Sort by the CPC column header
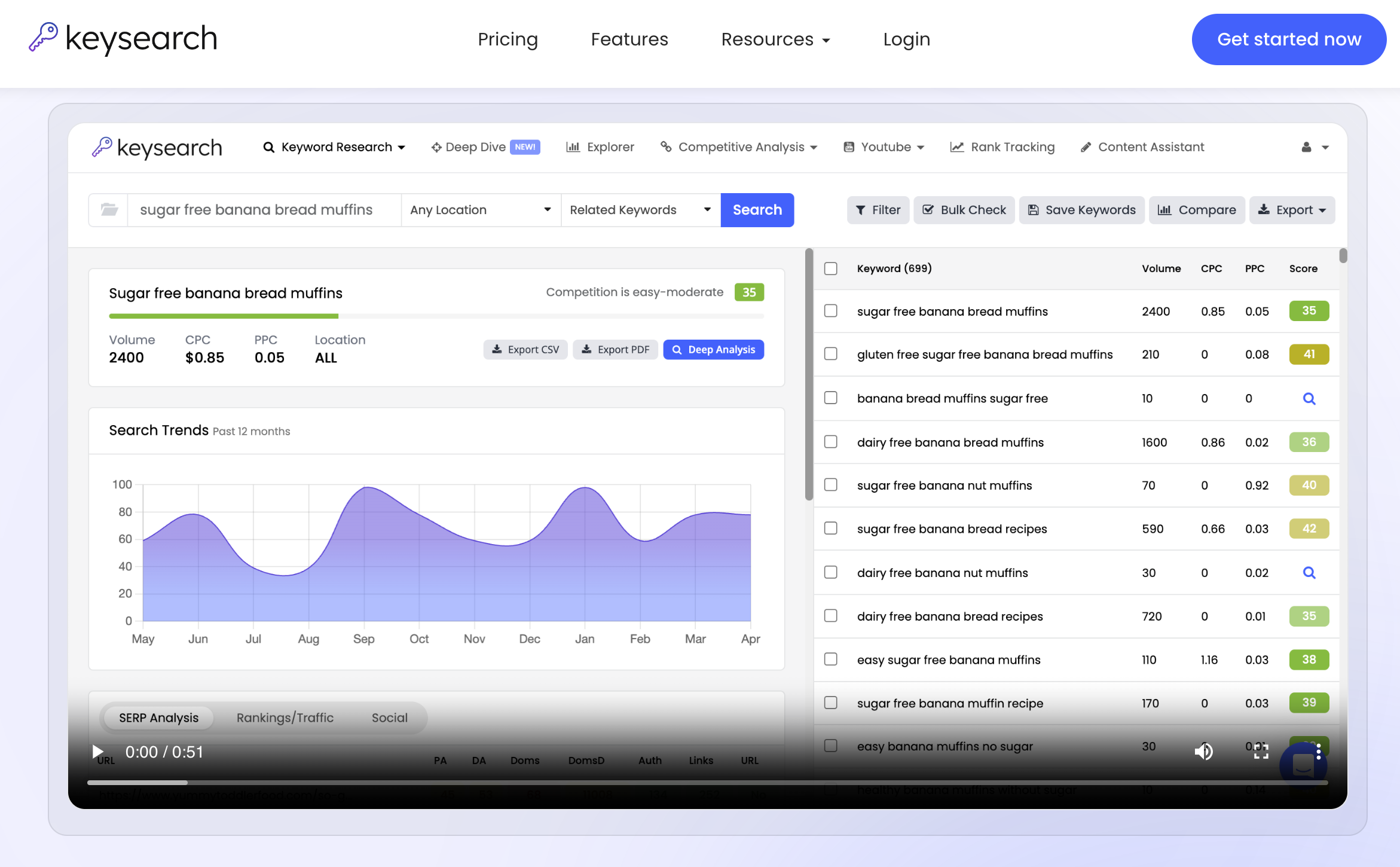The width and height of the screenshot is (1400, 867). point(1211,268)
